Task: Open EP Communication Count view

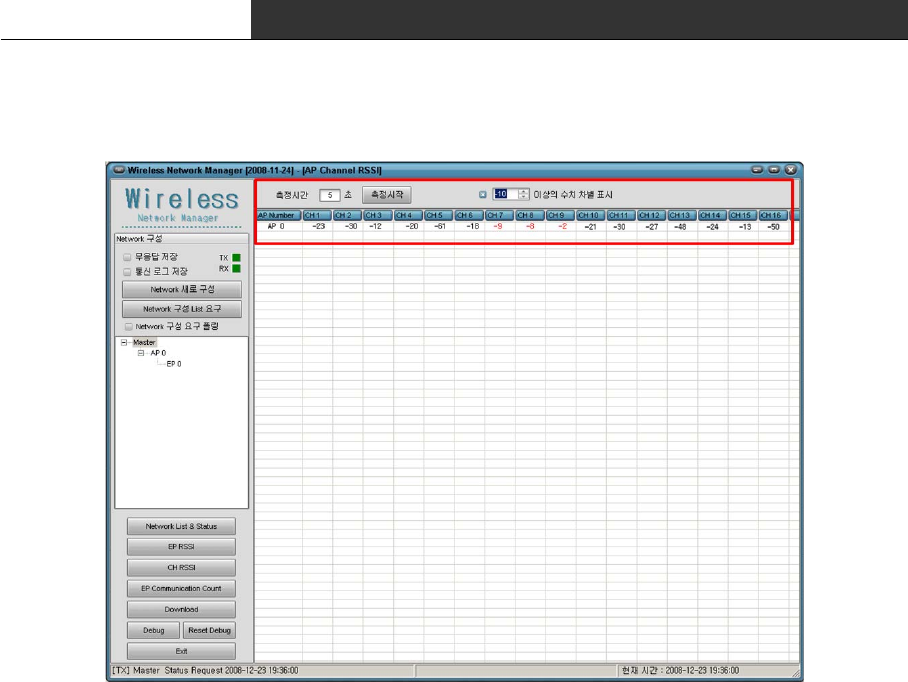Action: 181,589
